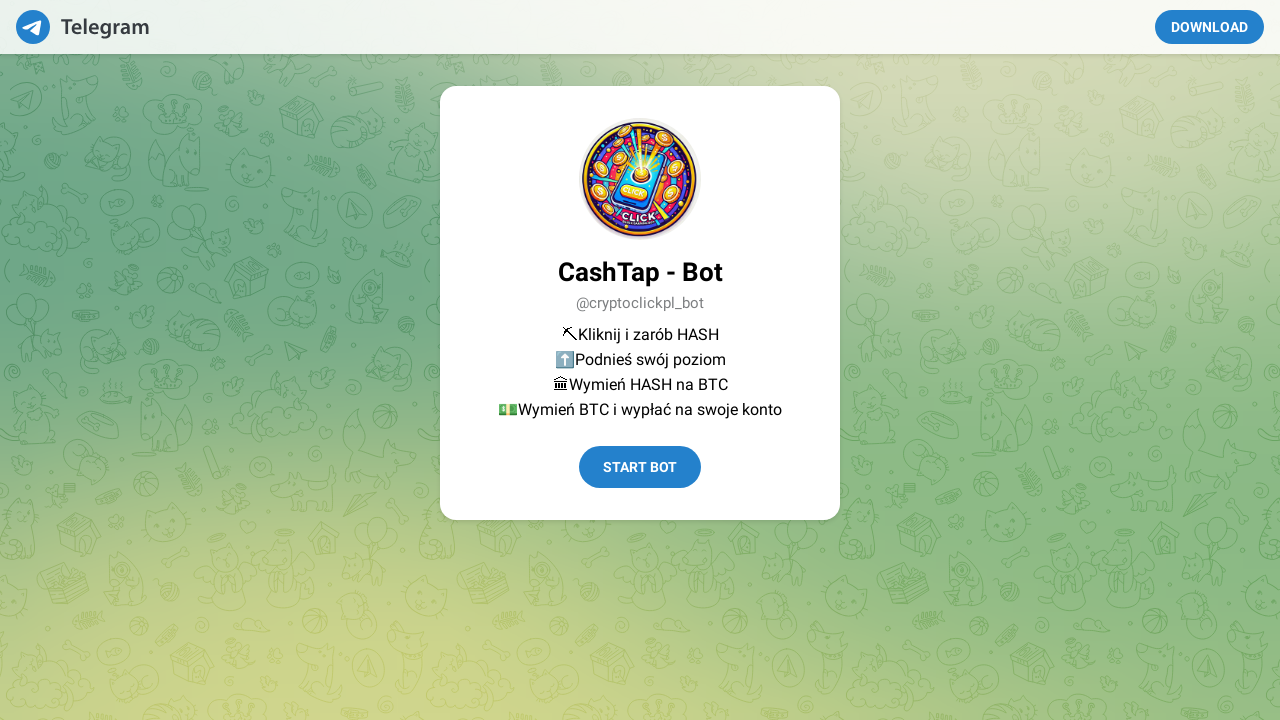Click empty header bar area beside Telegram
This screenshot has width=1280, height=720.
(x=650, y=27)
